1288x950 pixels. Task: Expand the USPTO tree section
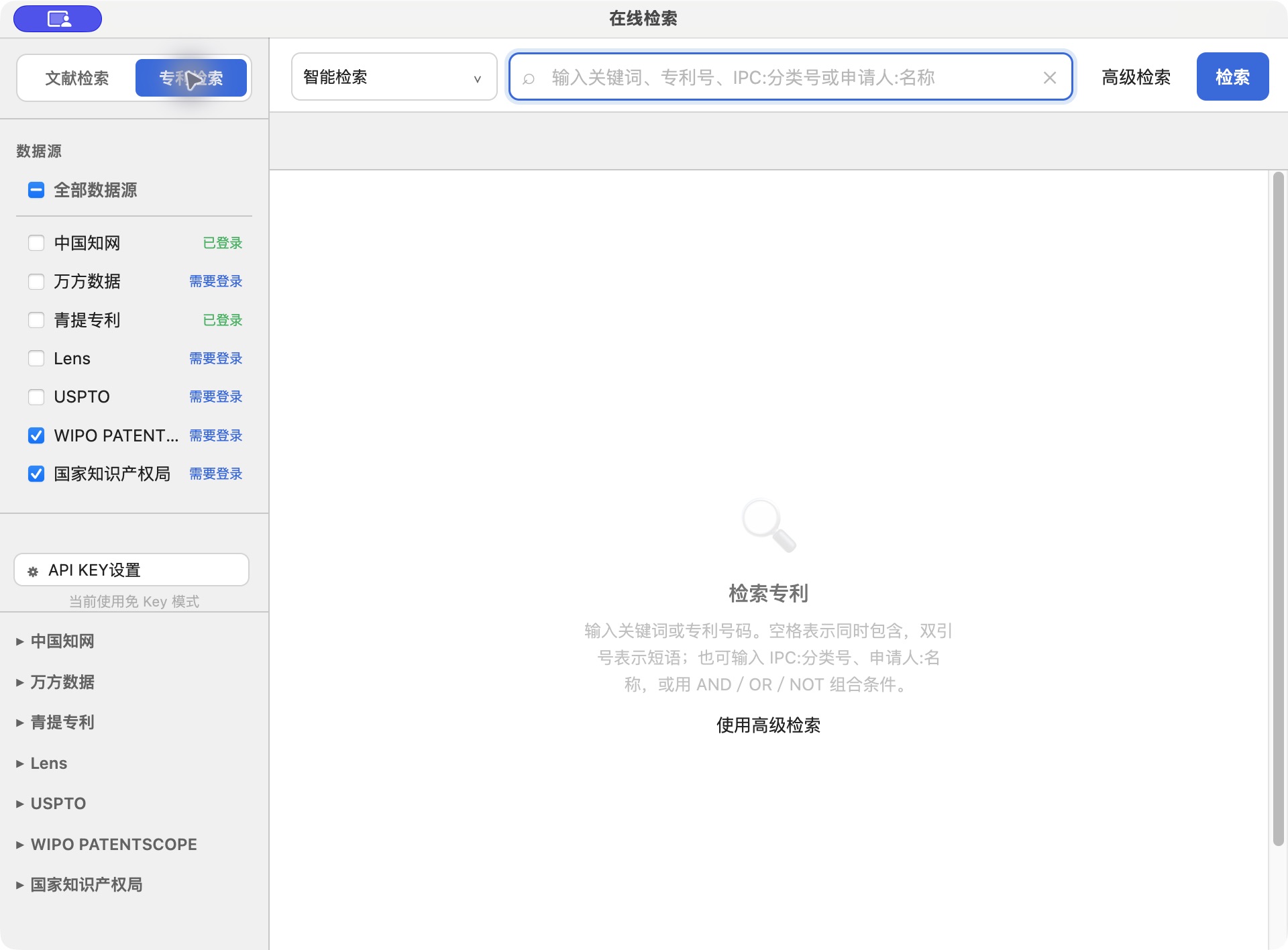pyautogui.click(x=19, y=804)
